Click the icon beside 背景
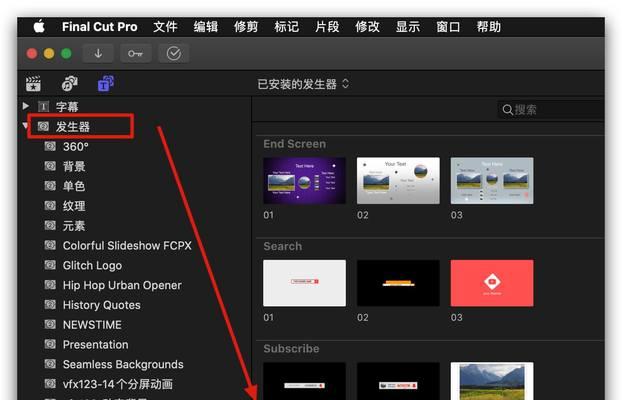 tap(50, 166)
